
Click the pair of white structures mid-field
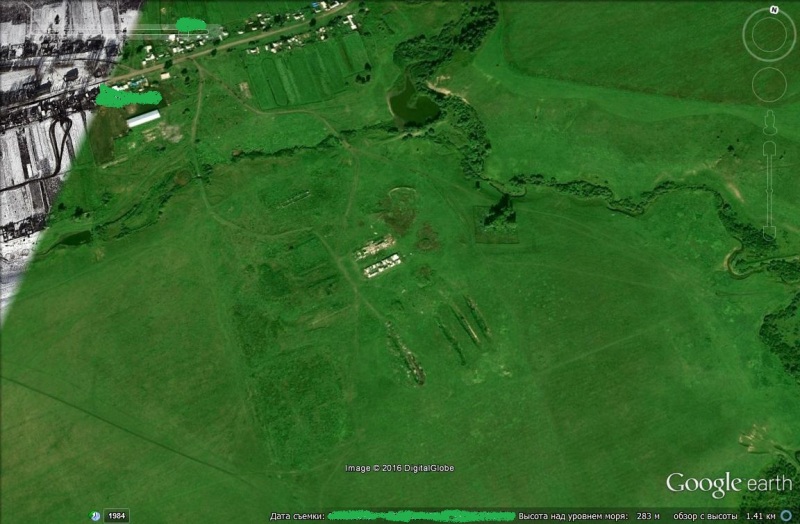click(x=379, y=258)
